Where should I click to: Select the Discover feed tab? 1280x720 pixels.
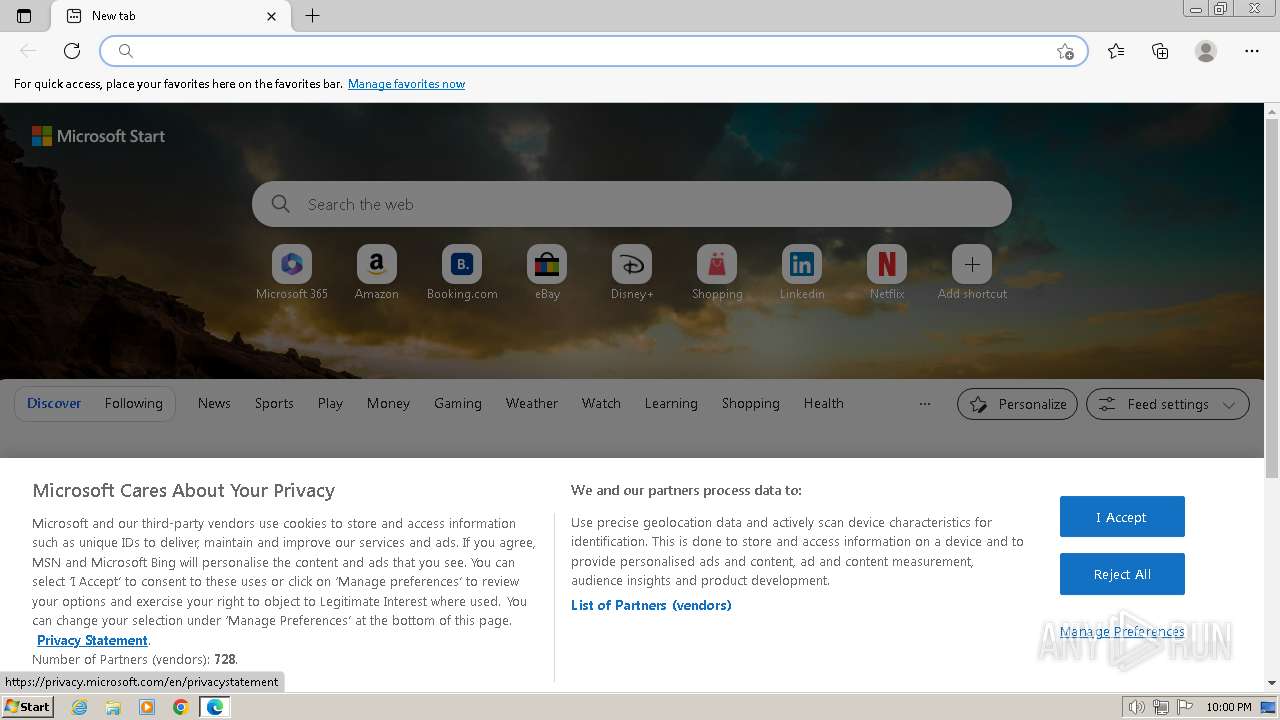click(54, 403)
